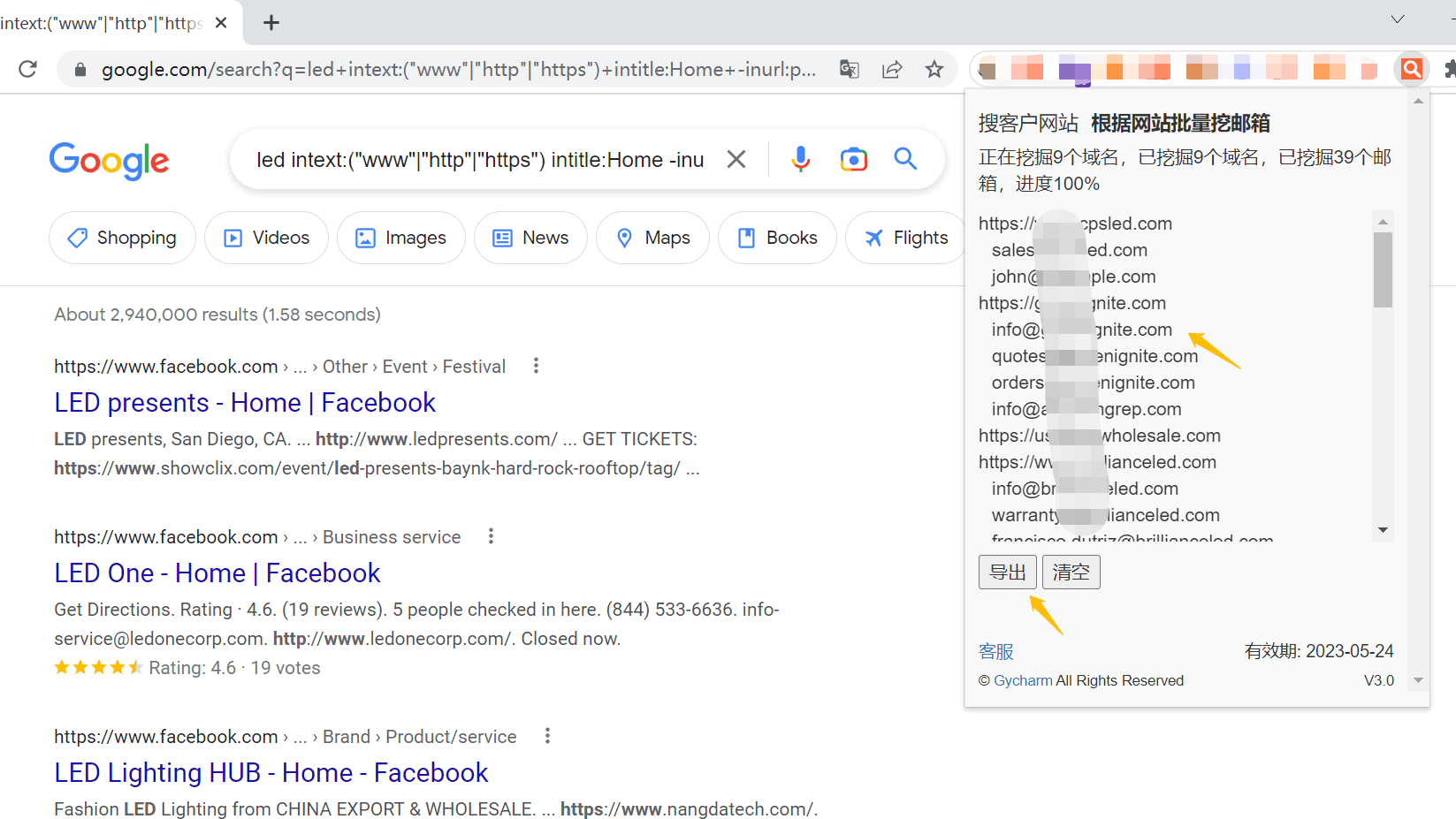
Task: Click email list scroll down arrow
Action: point(1383,530)
